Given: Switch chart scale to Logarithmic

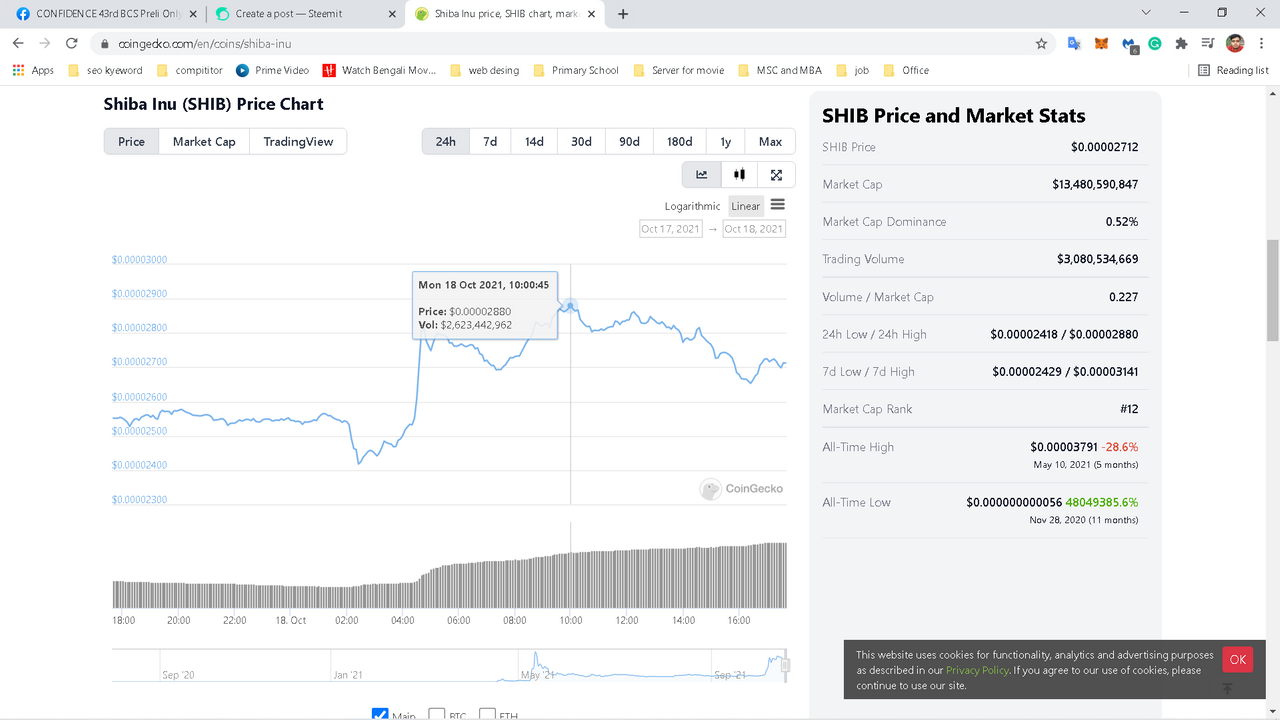Looking at the screenshot, I should point(692,206).
